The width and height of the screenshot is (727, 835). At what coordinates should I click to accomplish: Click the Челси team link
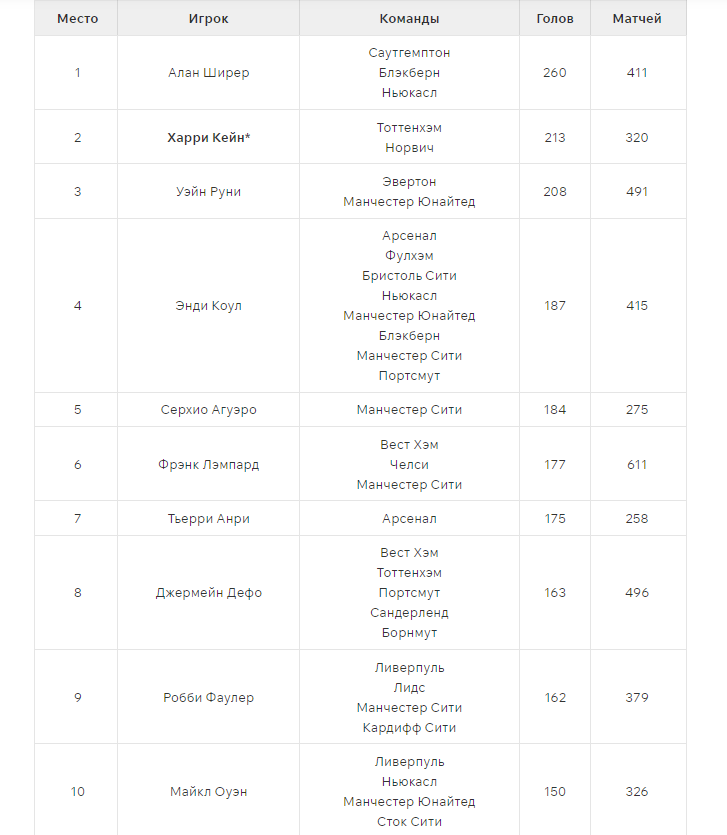(409, 465)
